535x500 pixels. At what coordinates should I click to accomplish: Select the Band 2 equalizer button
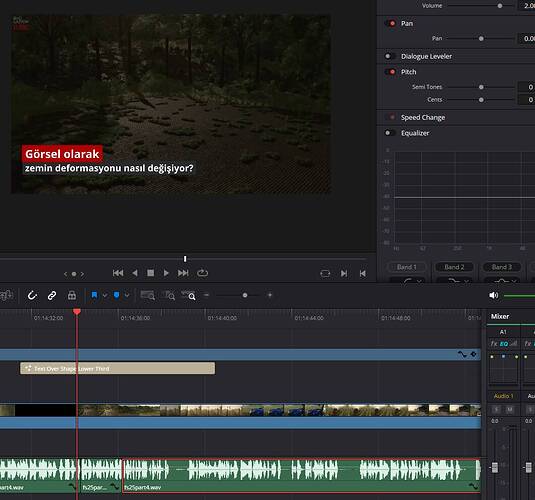click(454, 267)
